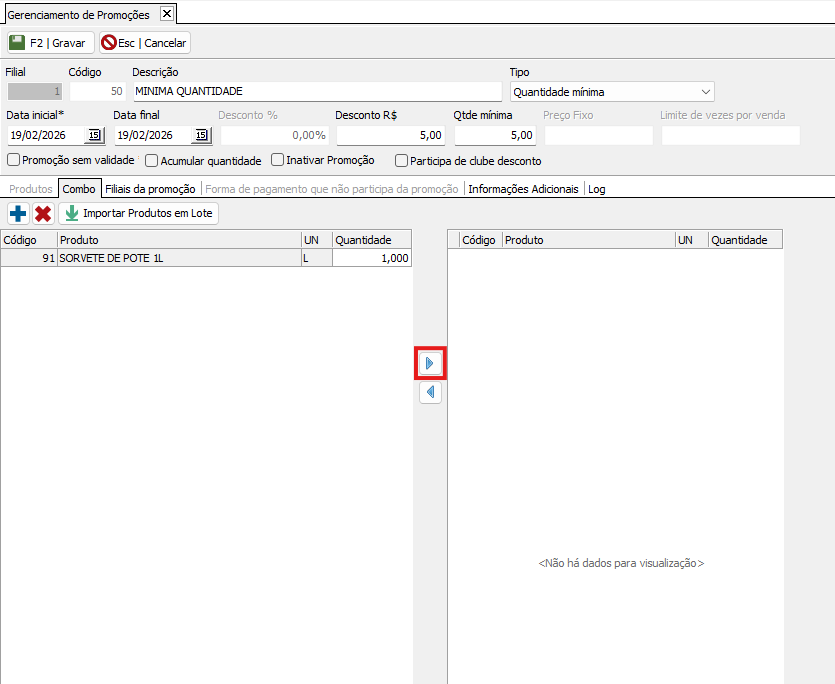Open calendar picker for Data final
The image size is (835, 684).
201,136
